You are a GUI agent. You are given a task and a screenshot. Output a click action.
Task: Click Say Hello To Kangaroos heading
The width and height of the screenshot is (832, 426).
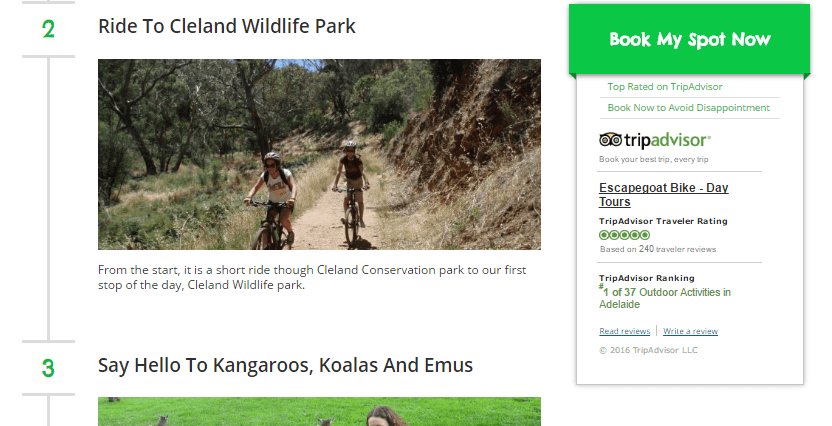pyautogui.click(x=285, y=365)
